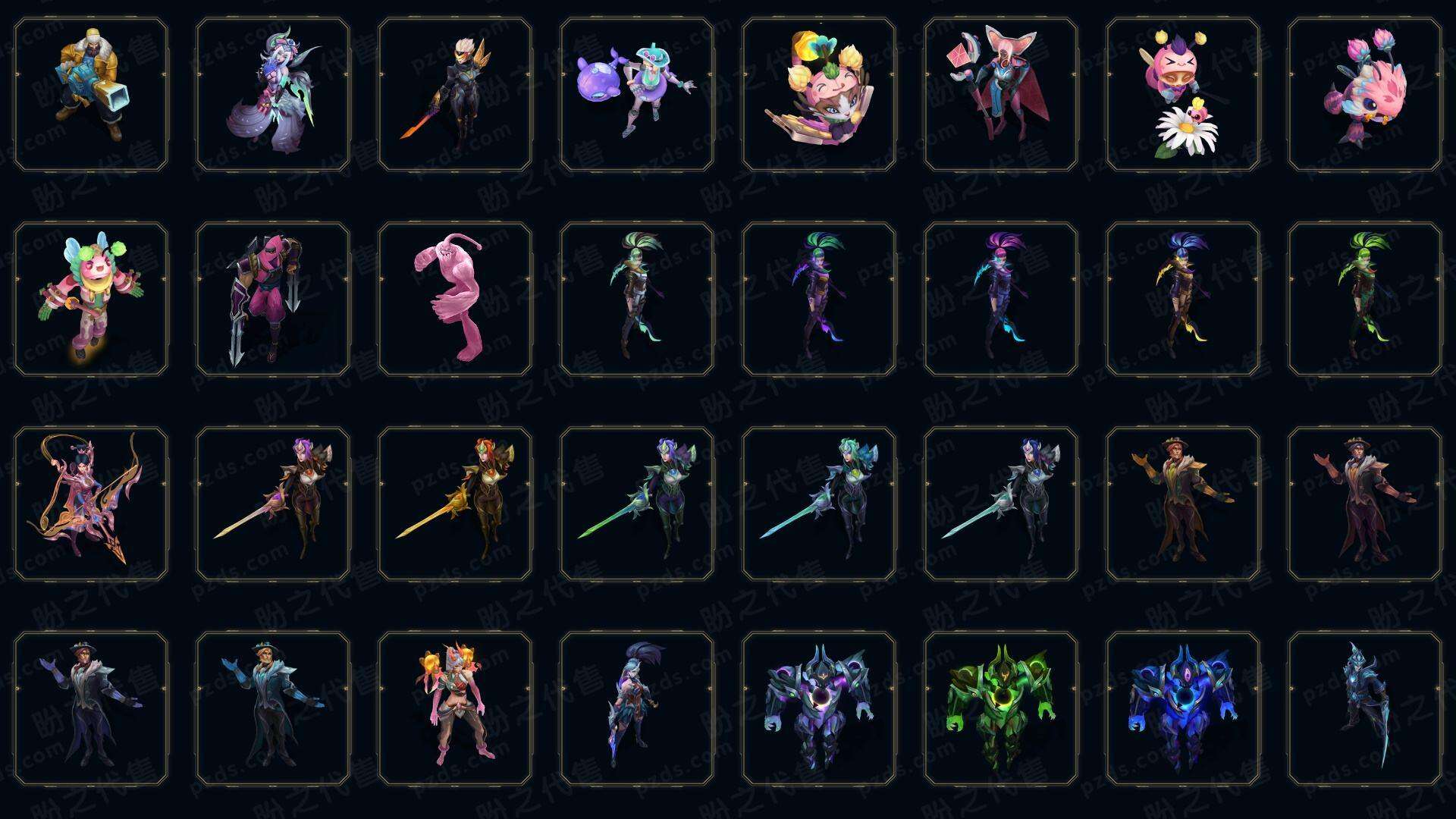Pick the red-caped character with fox ears
This screenshot has height=819, width=1456.
pyautogui.click(x=1001, y=95)
